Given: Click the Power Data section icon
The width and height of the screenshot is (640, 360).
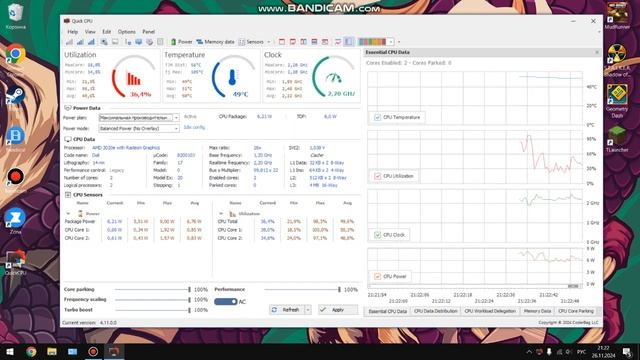Looking at the screenshot, I should pyautogui.click(x=68, y=108).
